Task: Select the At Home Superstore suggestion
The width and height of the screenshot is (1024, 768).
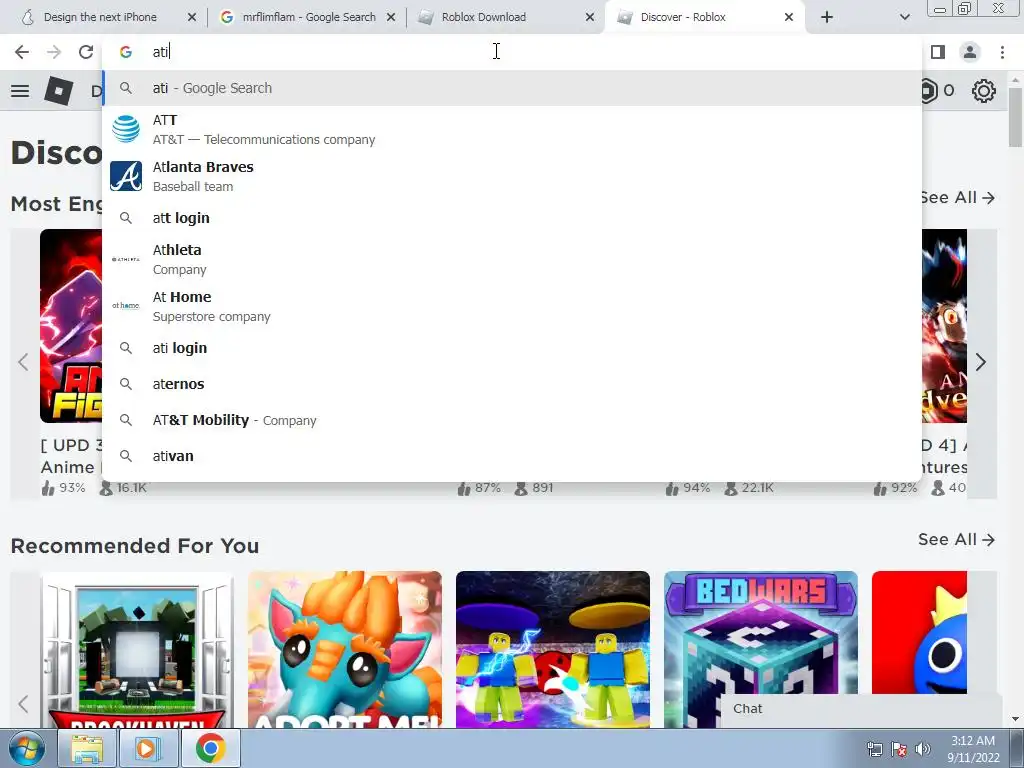Action: click(512, 306)
